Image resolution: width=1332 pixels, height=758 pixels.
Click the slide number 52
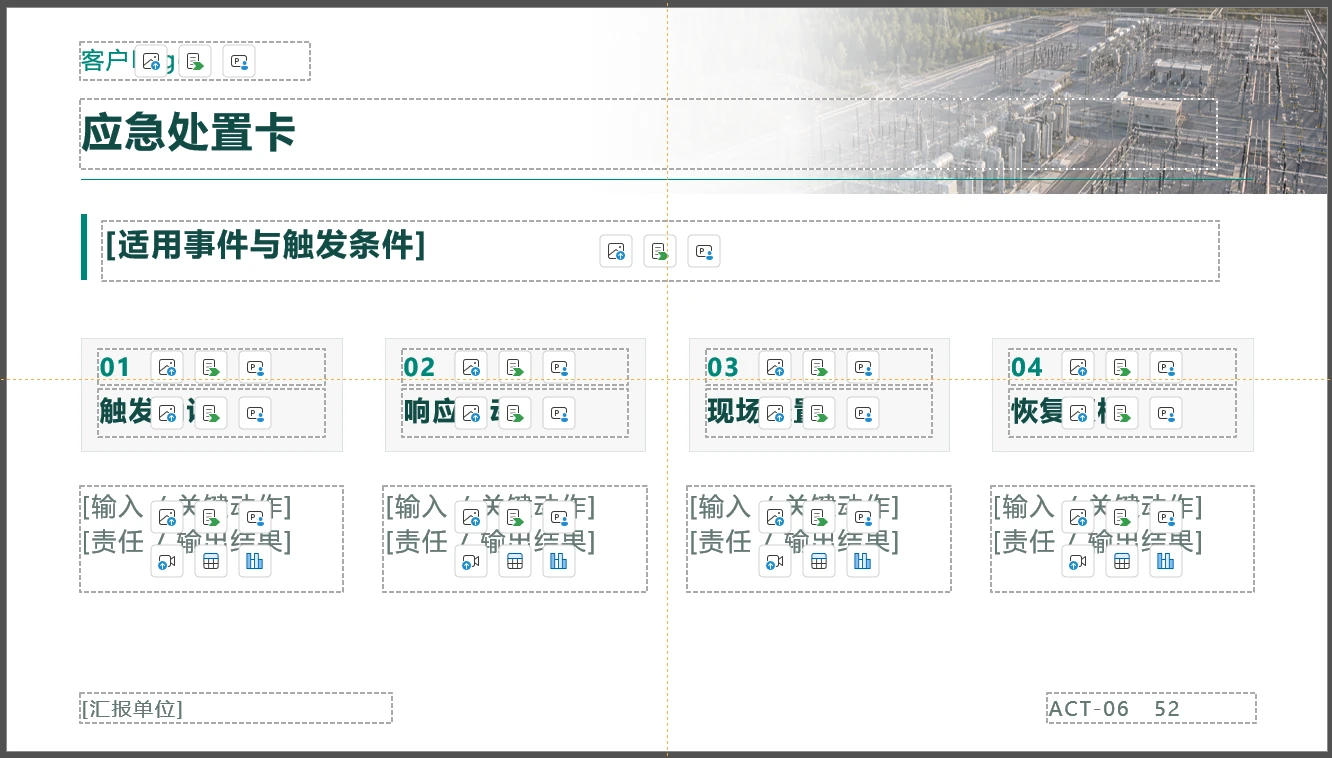coord(1167,709)
